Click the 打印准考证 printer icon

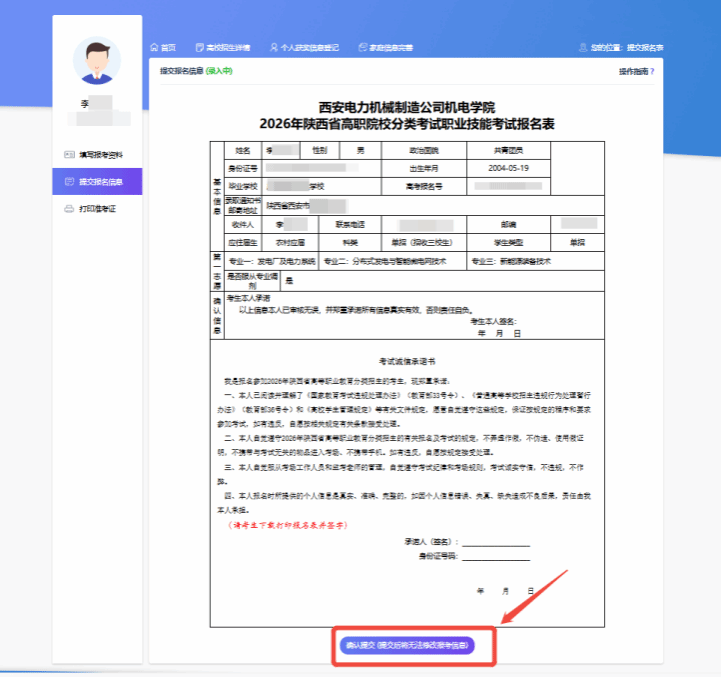pyautogui.click(x=68, y=209)
